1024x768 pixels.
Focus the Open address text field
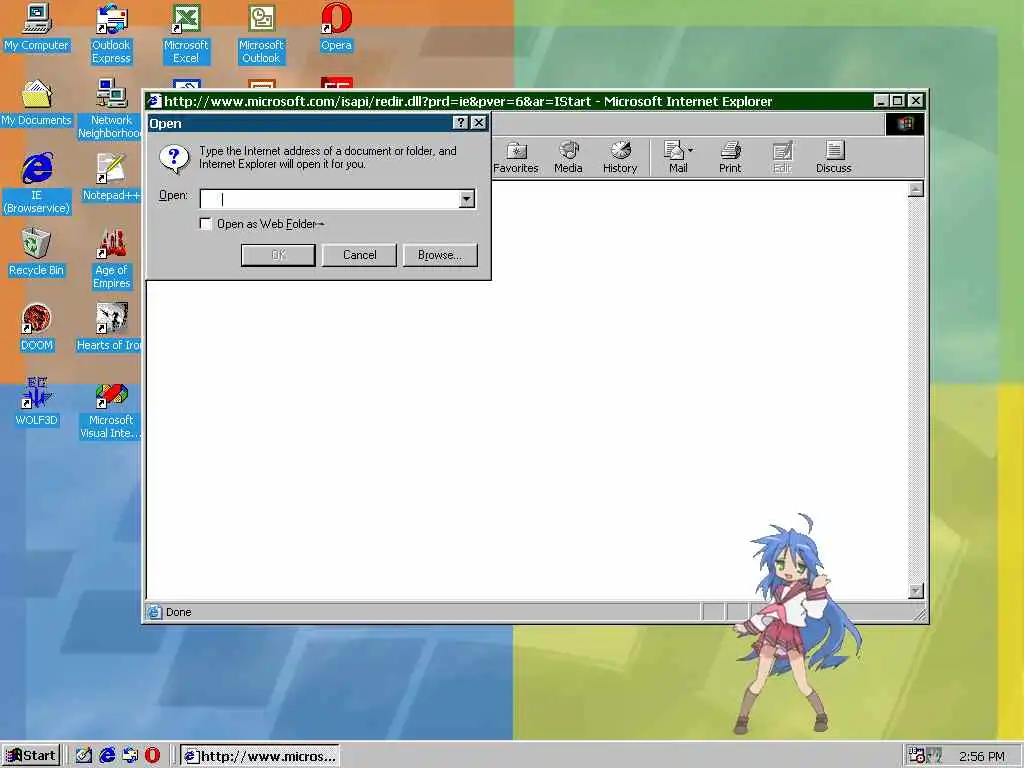tap(330, 199)
